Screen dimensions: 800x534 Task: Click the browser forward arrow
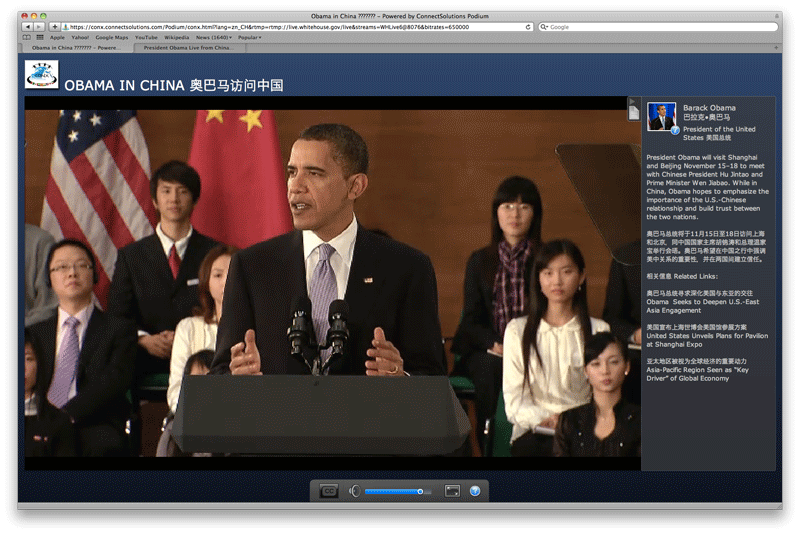point(38,27)
